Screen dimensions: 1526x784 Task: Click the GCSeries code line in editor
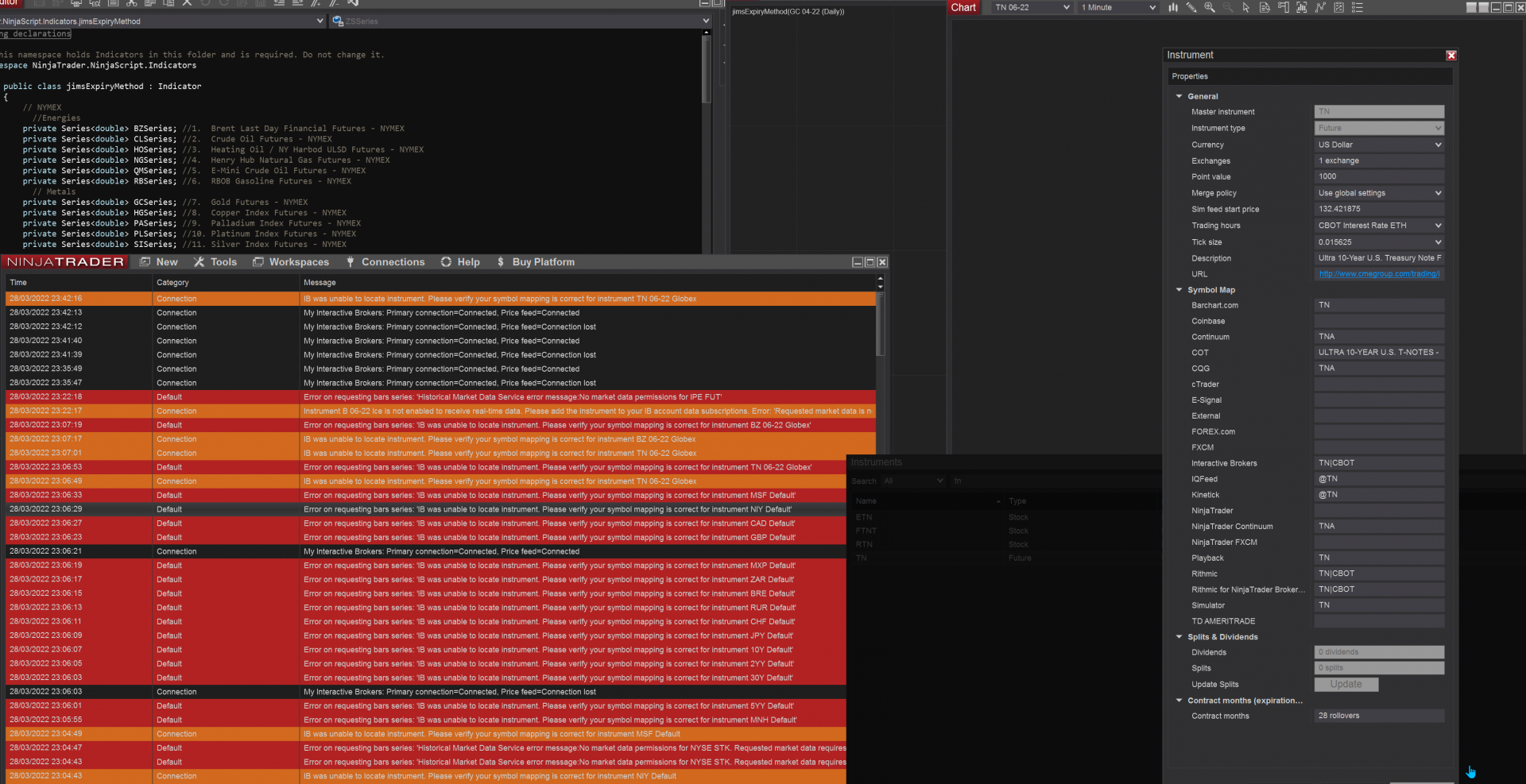click(165, 203)
